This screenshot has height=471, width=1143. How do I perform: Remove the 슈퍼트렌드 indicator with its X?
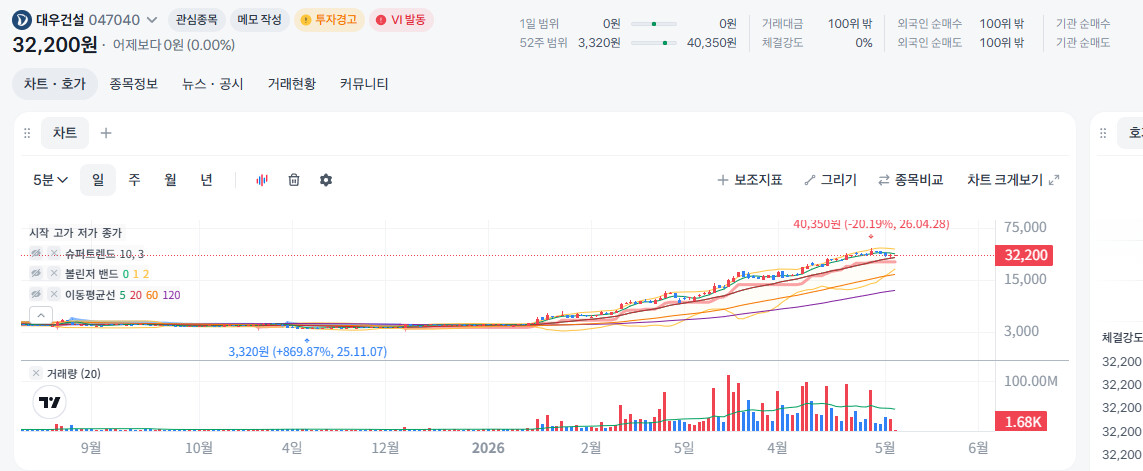53,252
